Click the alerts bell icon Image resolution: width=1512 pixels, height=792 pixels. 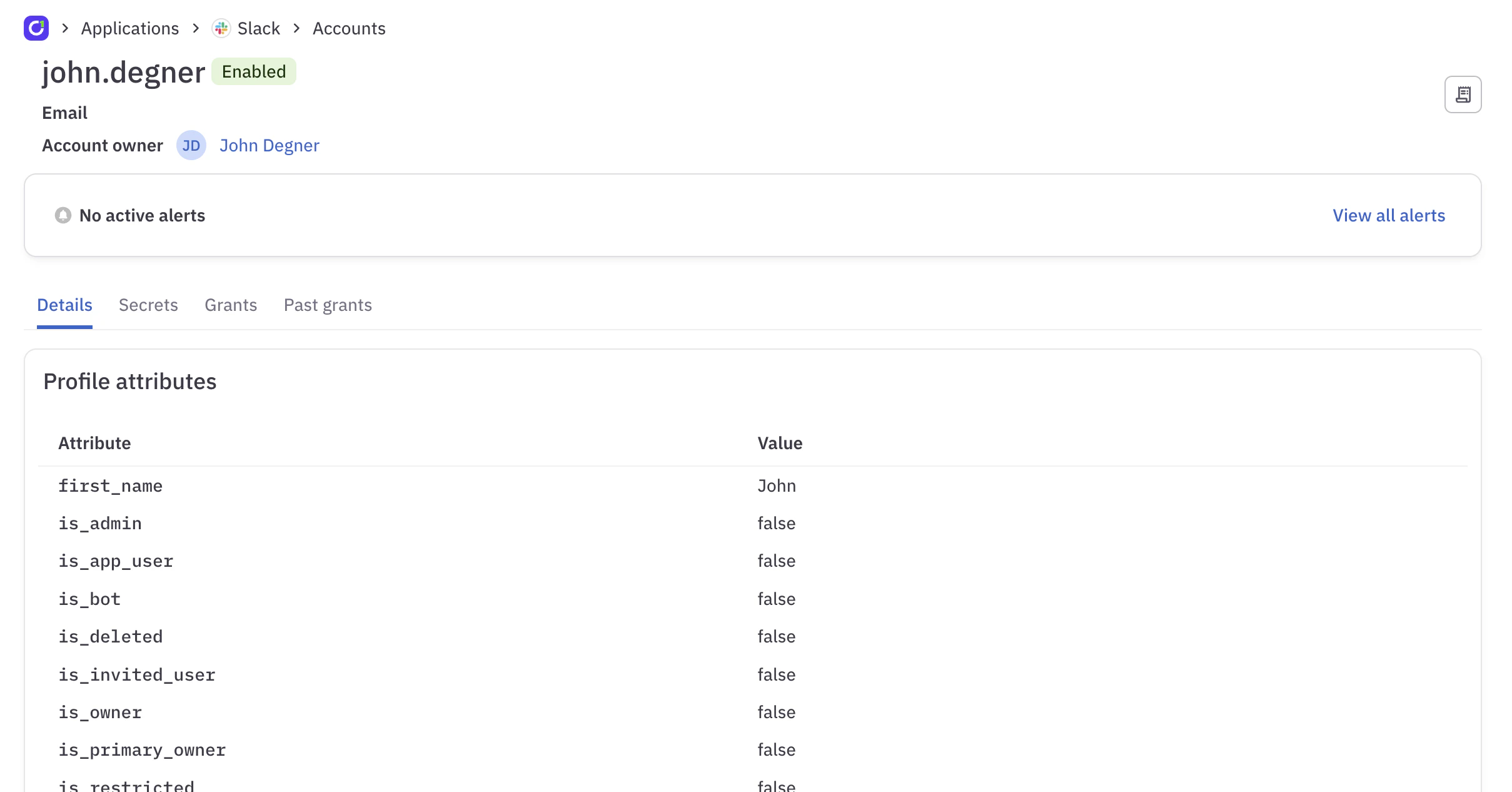[63, 215]
